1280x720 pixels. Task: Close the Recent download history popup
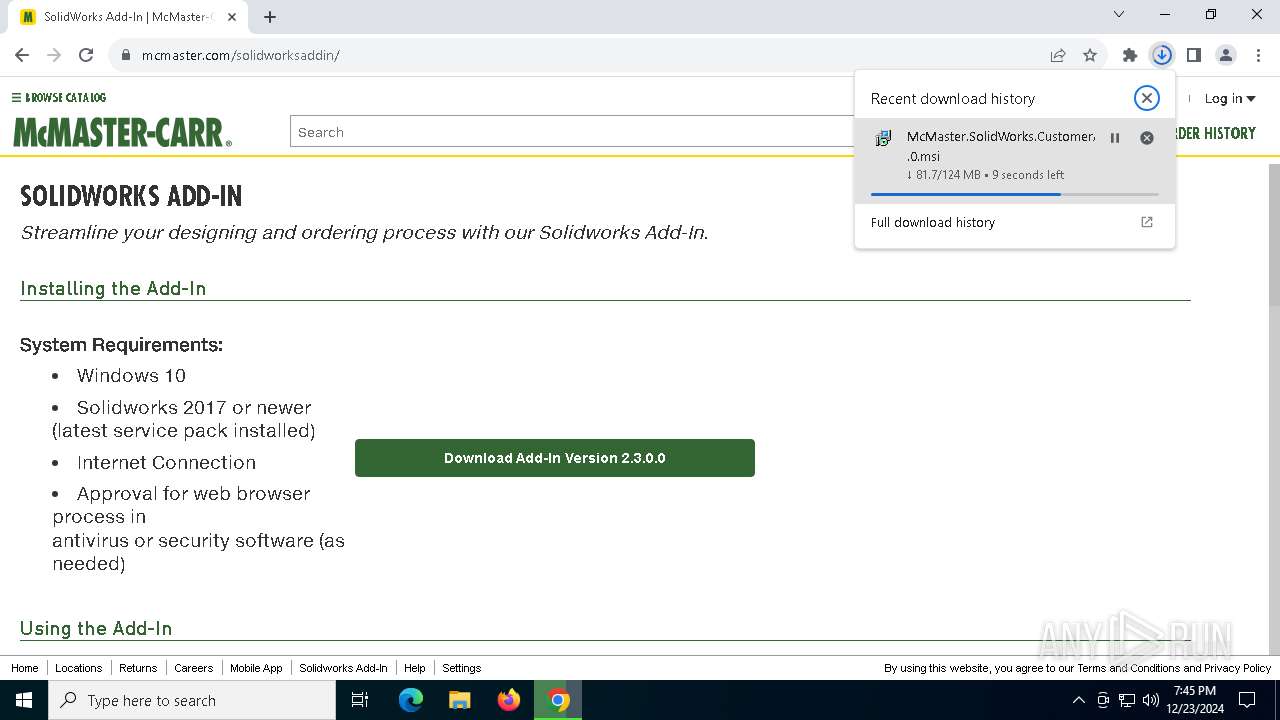[1147, 98]
